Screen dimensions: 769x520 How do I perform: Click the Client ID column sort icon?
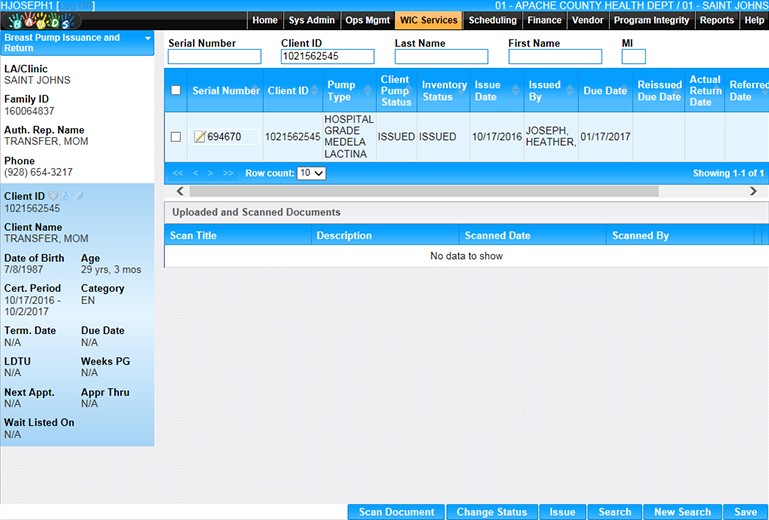(315, 91)
